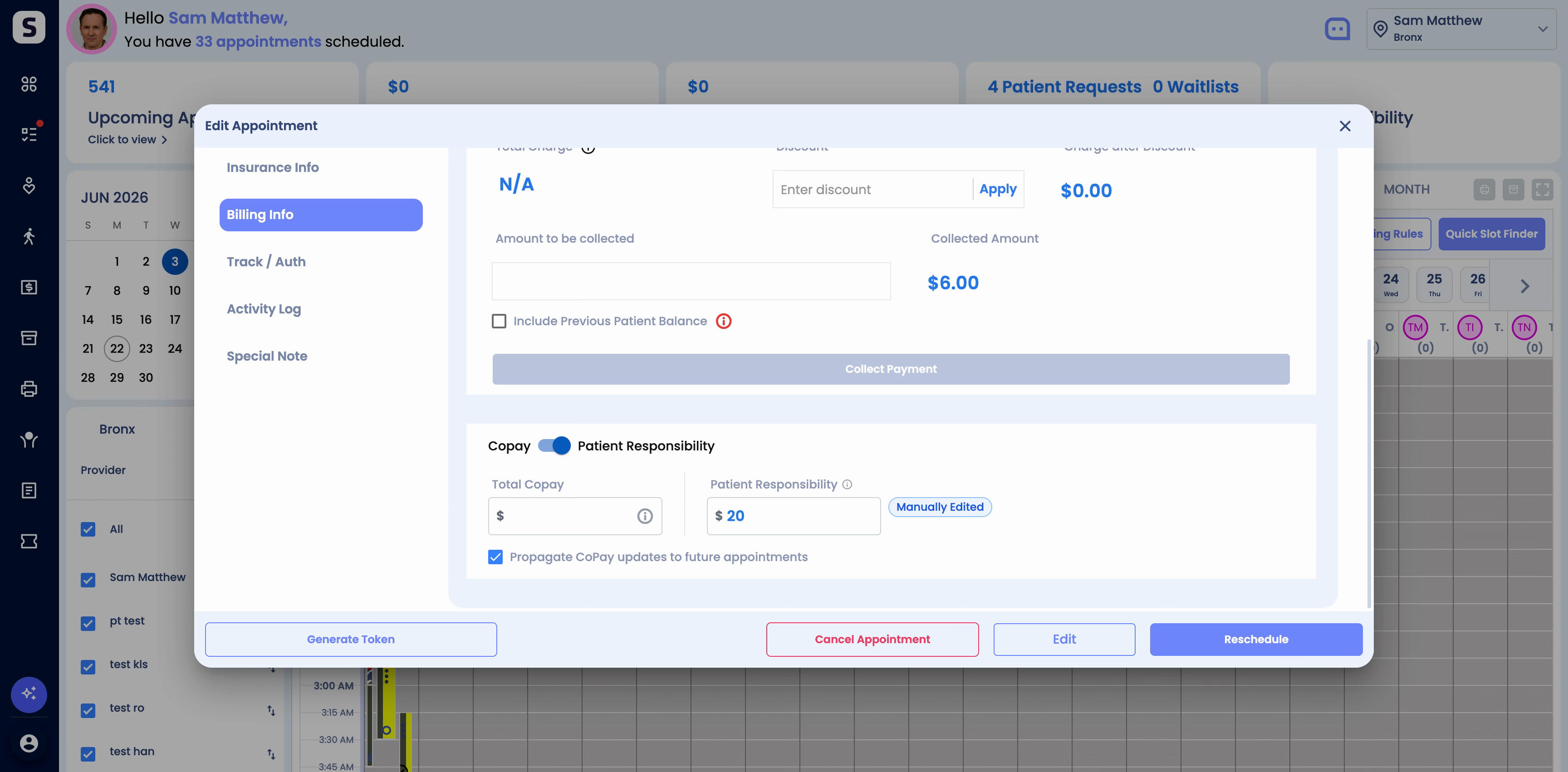Screen dimensions: 1568x772
Task: Open the person with raised arms sidebar icon
Action: [29, 439]
